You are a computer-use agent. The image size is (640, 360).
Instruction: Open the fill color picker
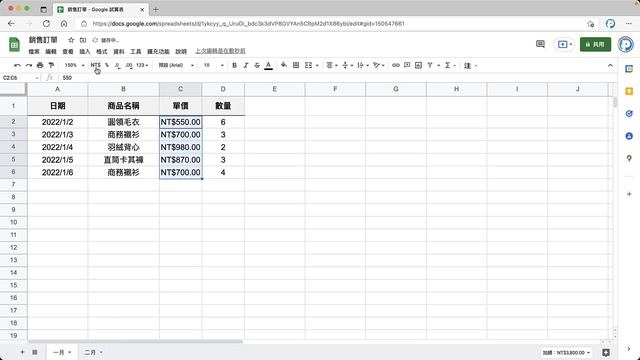pyautogui.click(x=284, y=65)
